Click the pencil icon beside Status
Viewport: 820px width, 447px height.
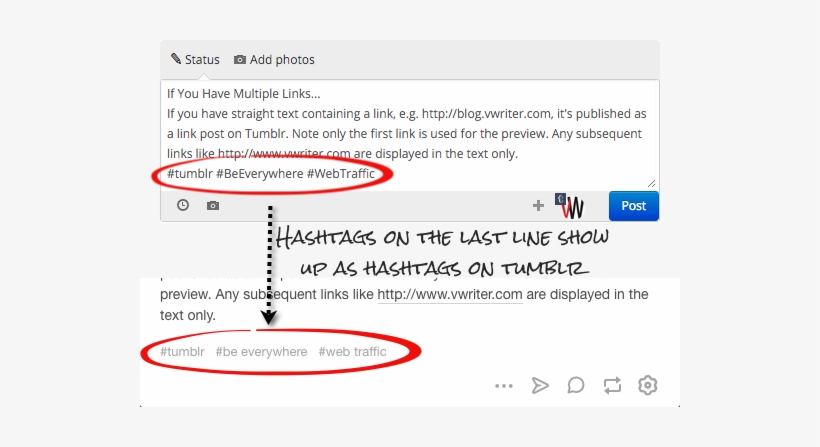[x=176, y=59]
